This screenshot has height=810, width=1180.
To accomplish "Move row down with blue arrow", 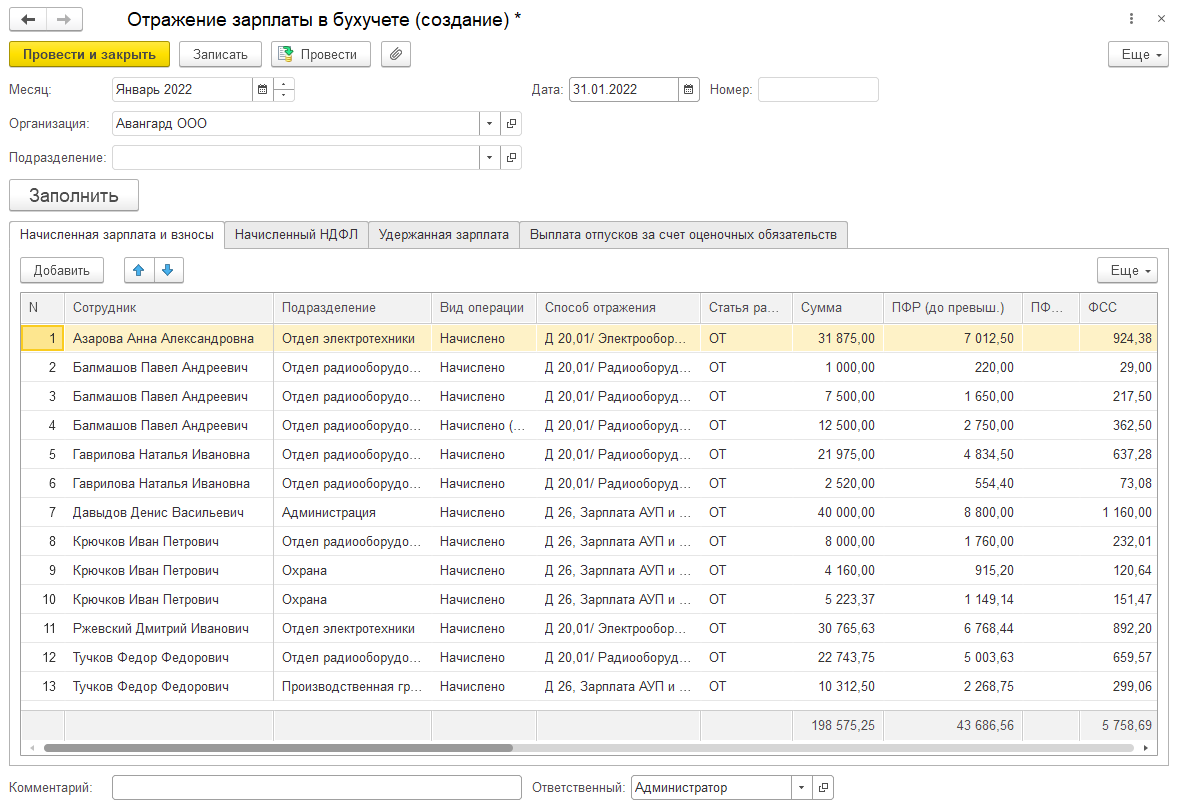I will click(168, 270).
